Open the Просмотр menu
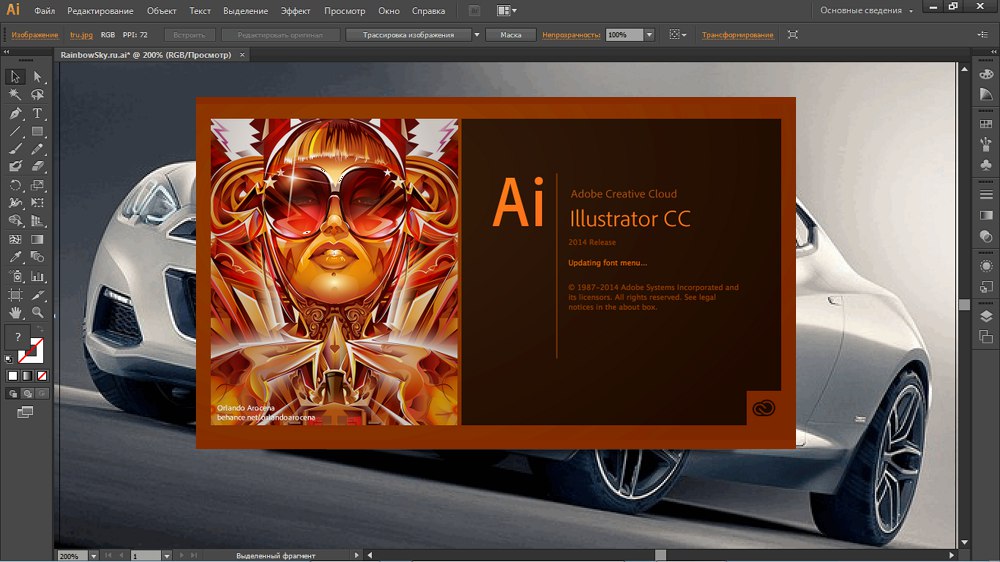1000x562 pixels. 344,11
